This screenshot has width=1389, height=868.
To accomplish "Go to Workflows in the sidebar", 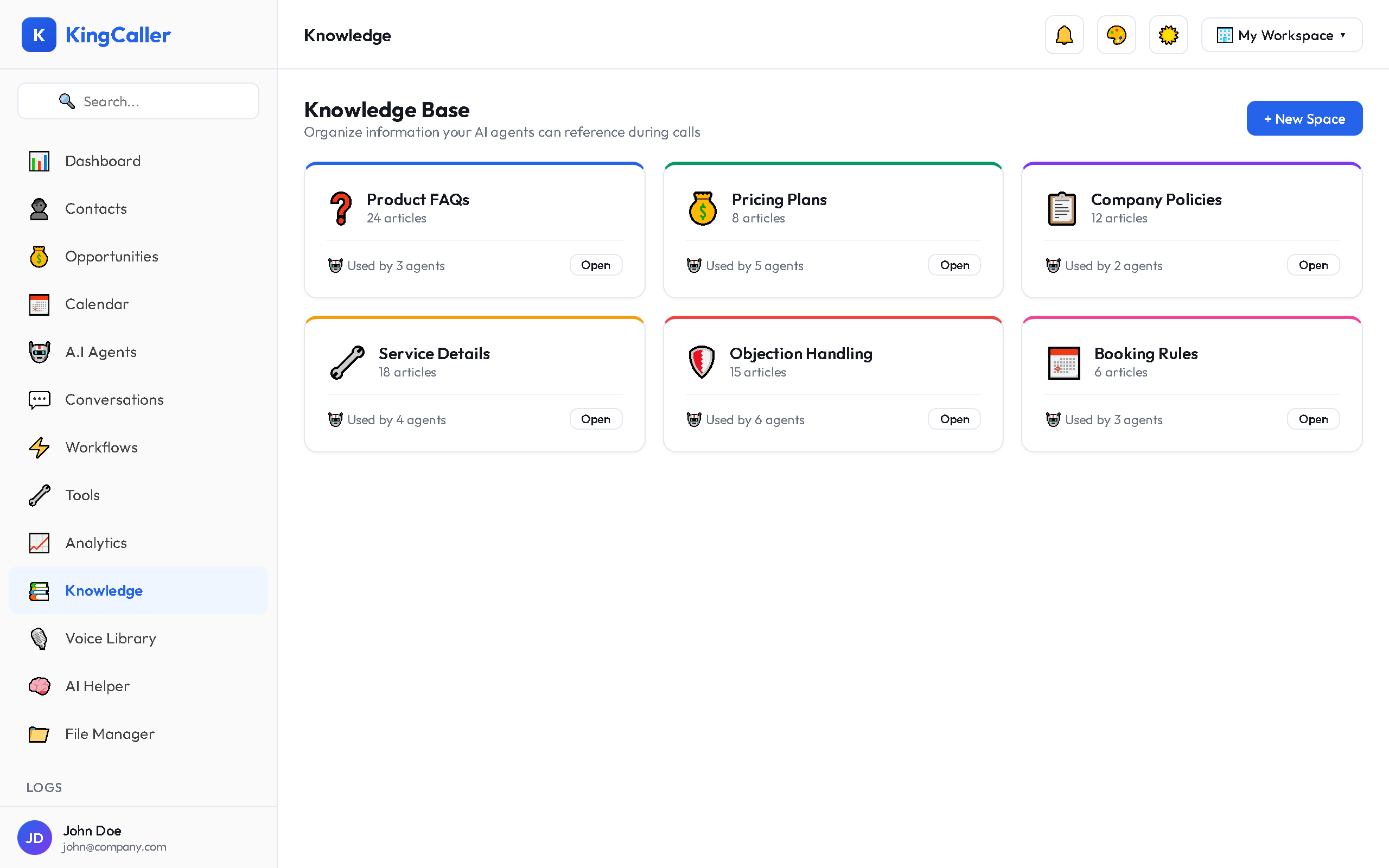I will coord(101,447).
